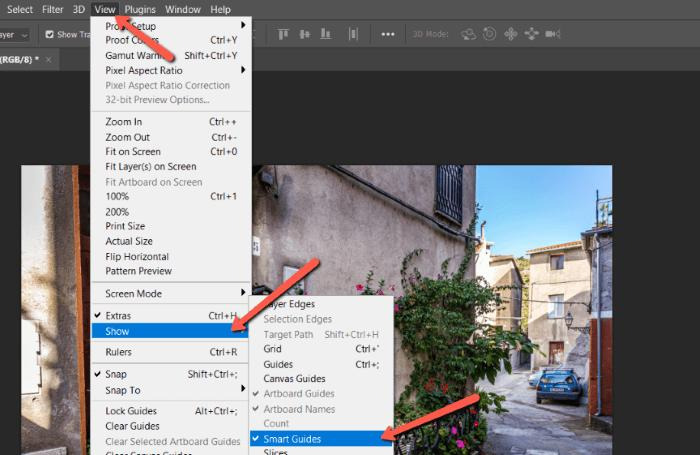Select the 3D orbit camera icon
Image resolution: width=700 pixels, height=455 pixels.
click(x=468, y=34)
